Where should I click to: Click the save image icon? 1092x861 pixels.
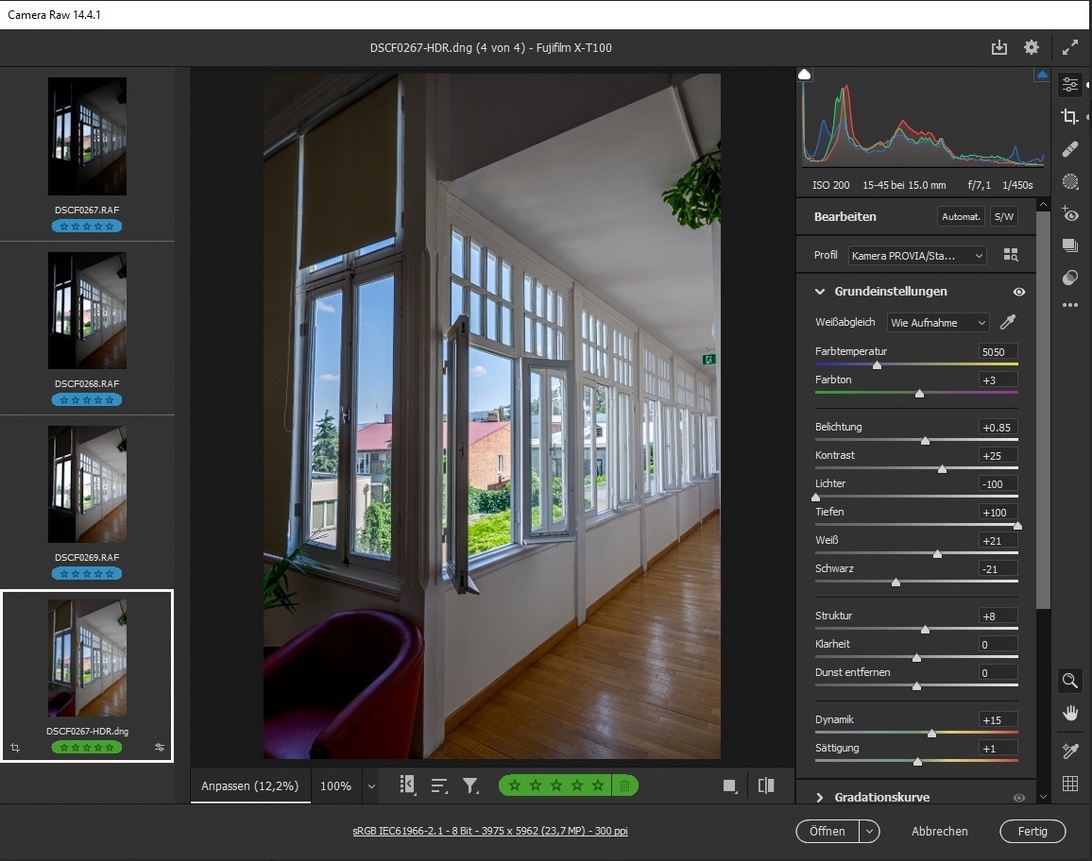tap(999, 47)
